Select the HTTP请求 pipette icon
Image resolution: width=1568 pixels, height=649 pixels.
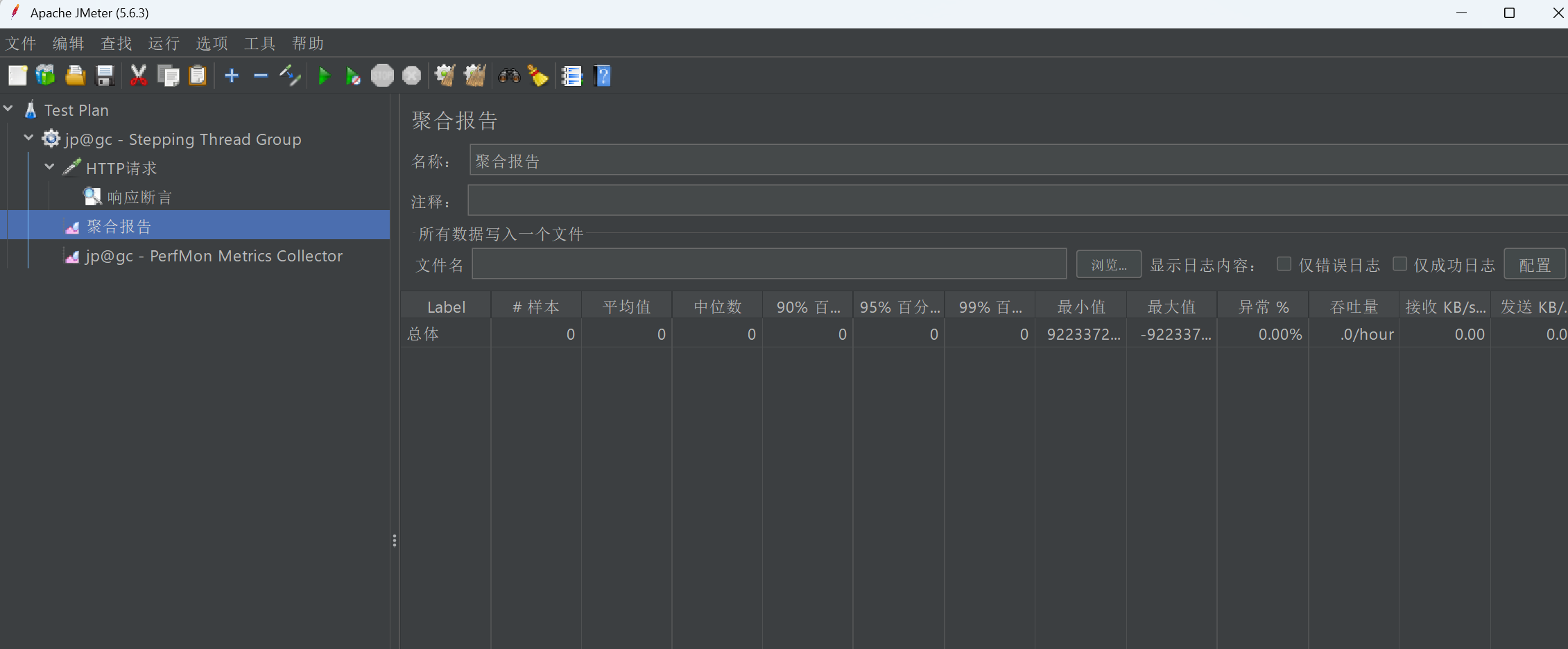coord(71,168)
